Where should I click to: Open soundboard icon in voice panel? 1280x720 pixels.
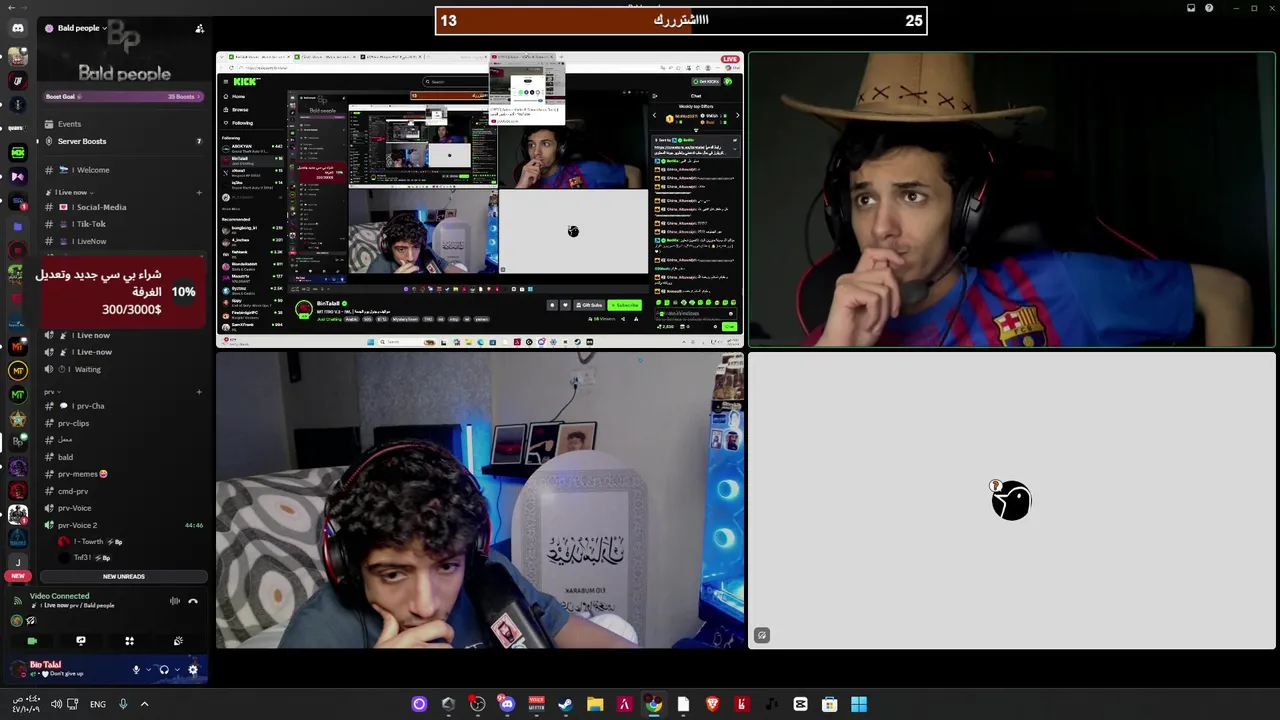[x=178, y=641]
